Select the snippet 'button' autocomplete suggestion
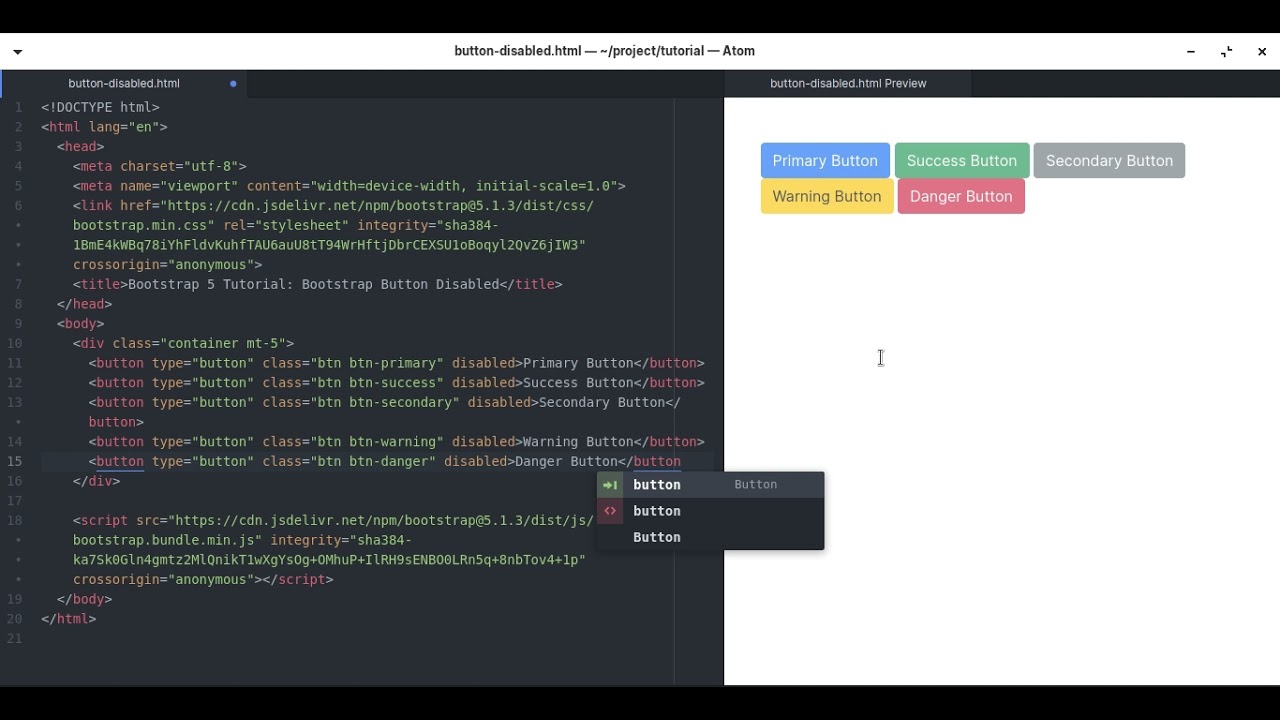The height and width of the screenshot is (720, 1280). coord(710,485)
